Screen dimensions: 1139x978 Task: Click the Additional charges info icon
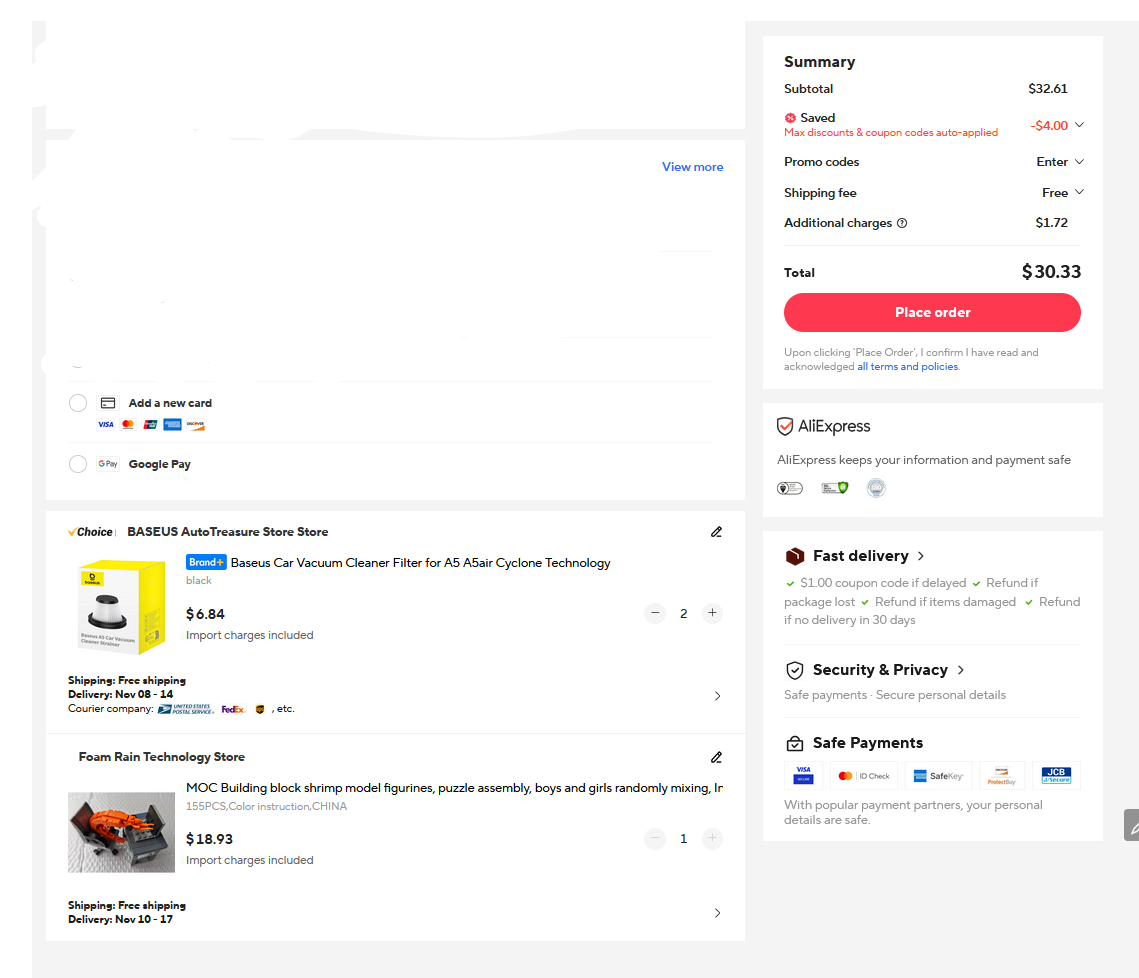[901, 223]
